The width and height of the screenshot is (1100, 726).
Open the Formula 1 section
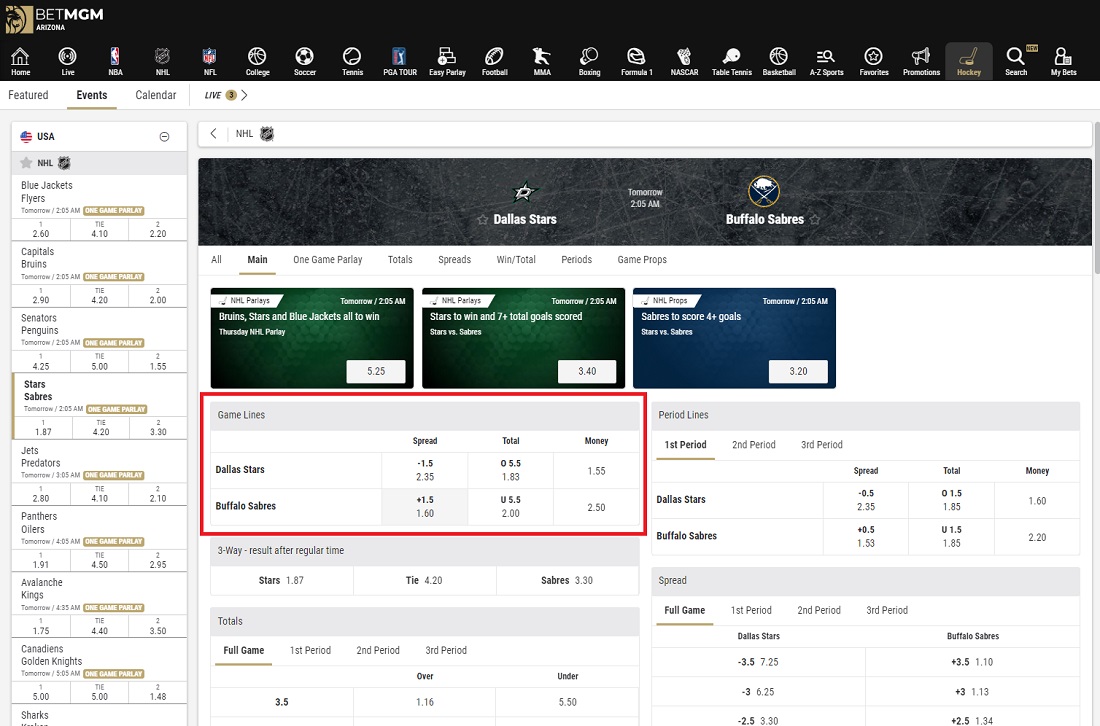[x=636, y=61]
